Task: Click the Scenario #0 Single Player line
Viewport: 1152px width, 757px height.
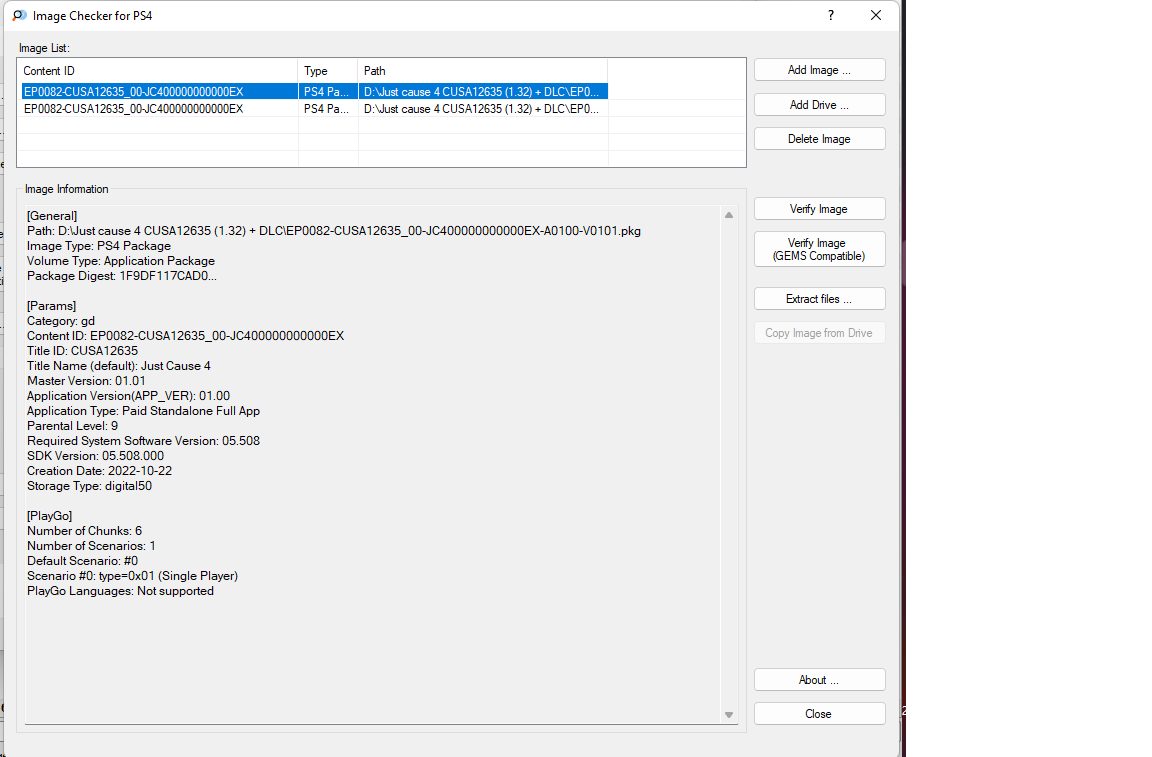Action: 132,576
